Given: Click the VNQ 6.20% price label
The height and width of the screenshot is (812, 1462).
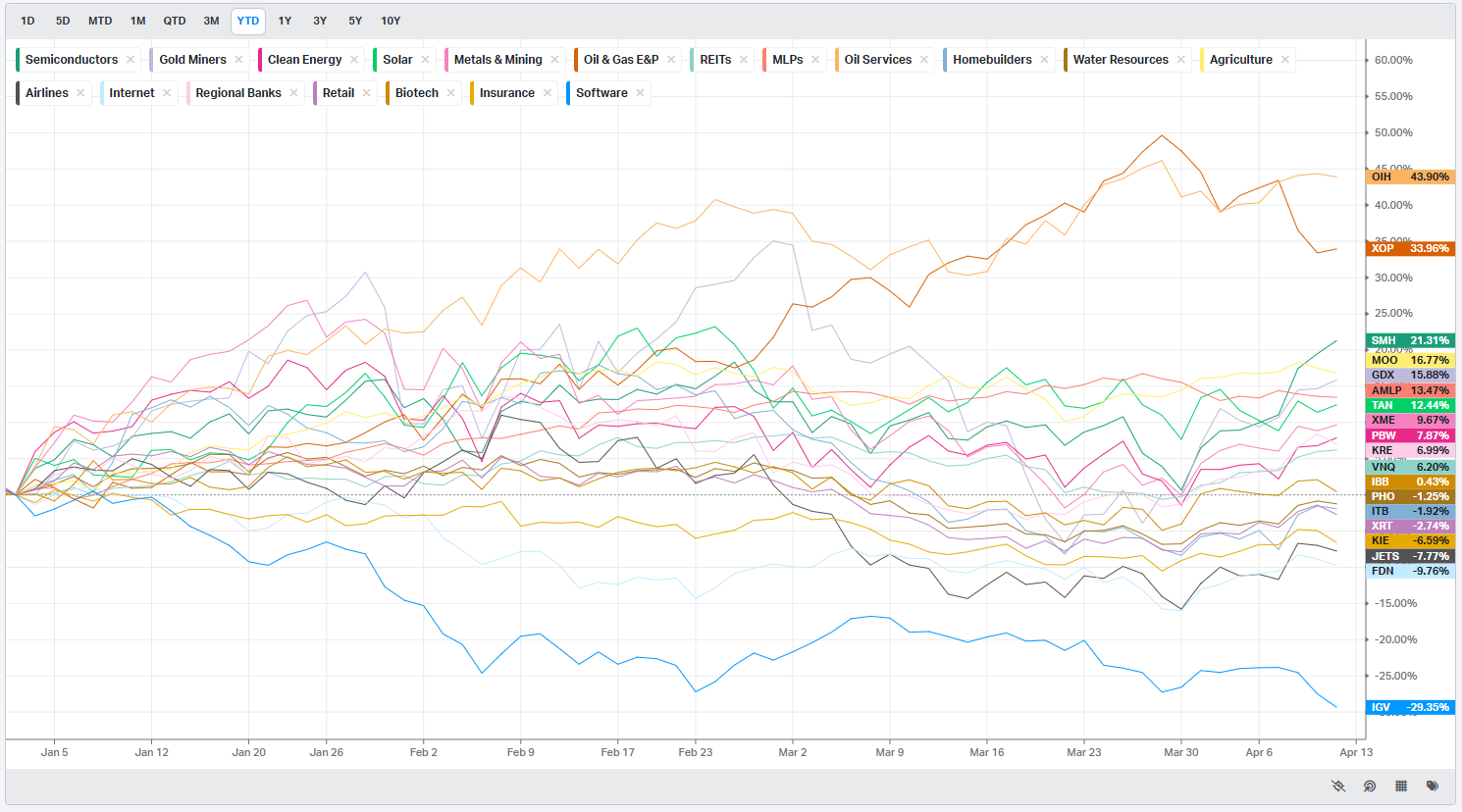Looking at the screenshot, I should coord(1410,467).
